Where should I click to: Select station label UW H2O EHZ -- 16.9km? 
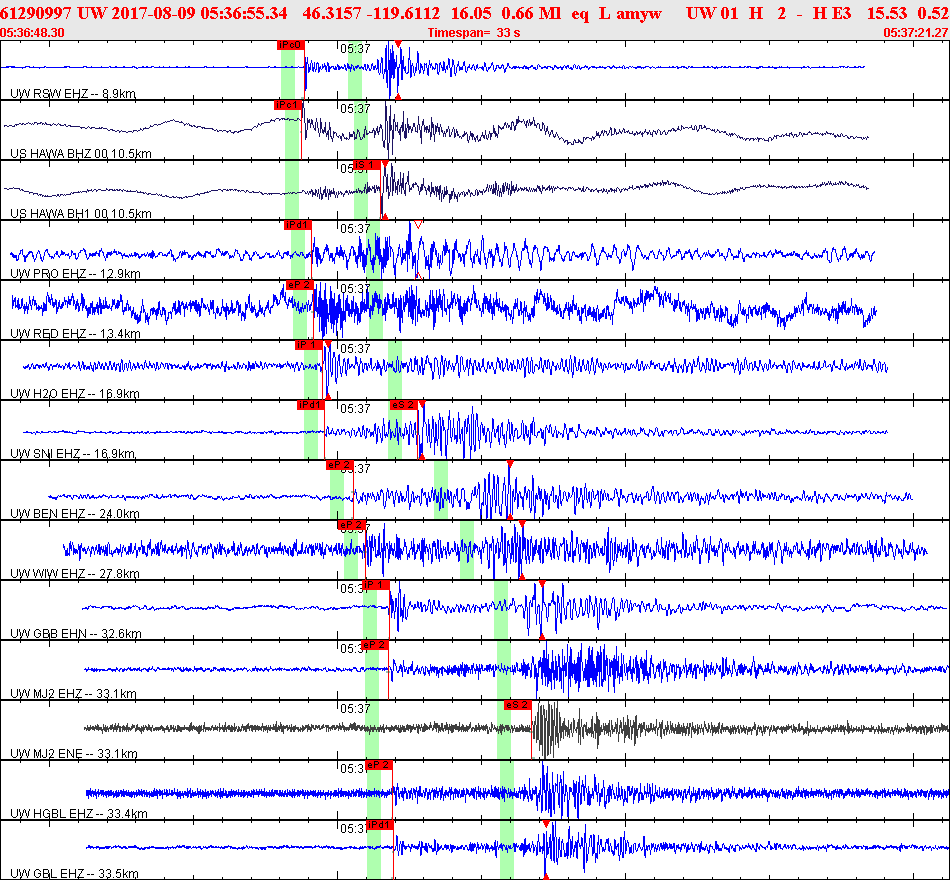(x=75, y=394)
